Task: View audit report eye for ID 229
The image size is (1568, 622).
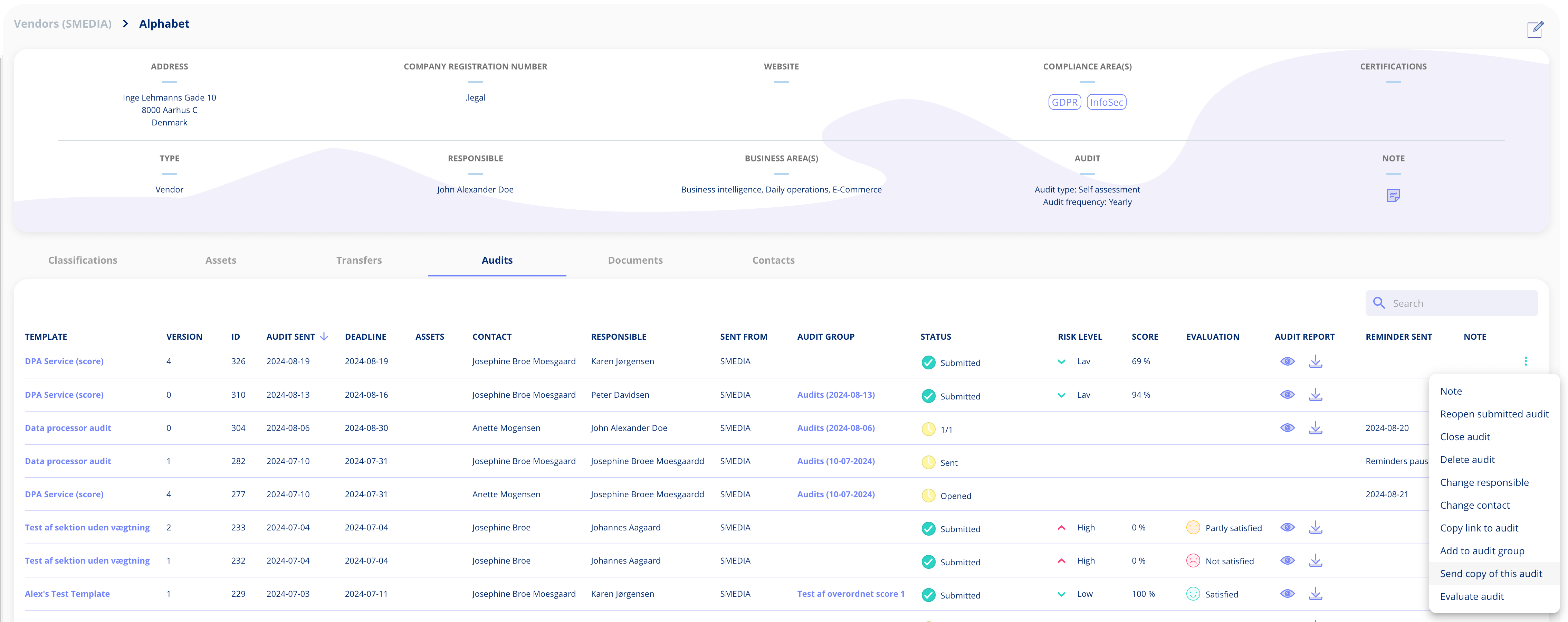Action: click(x=1288, y=594)
